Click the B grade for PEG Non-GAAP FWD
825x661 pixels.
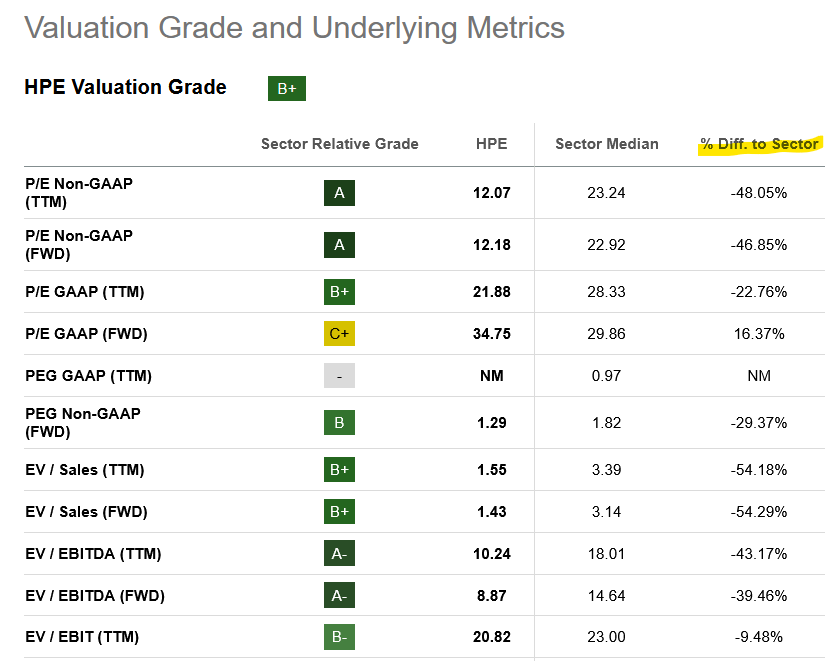pyautogui.click(x=339, y=422)
